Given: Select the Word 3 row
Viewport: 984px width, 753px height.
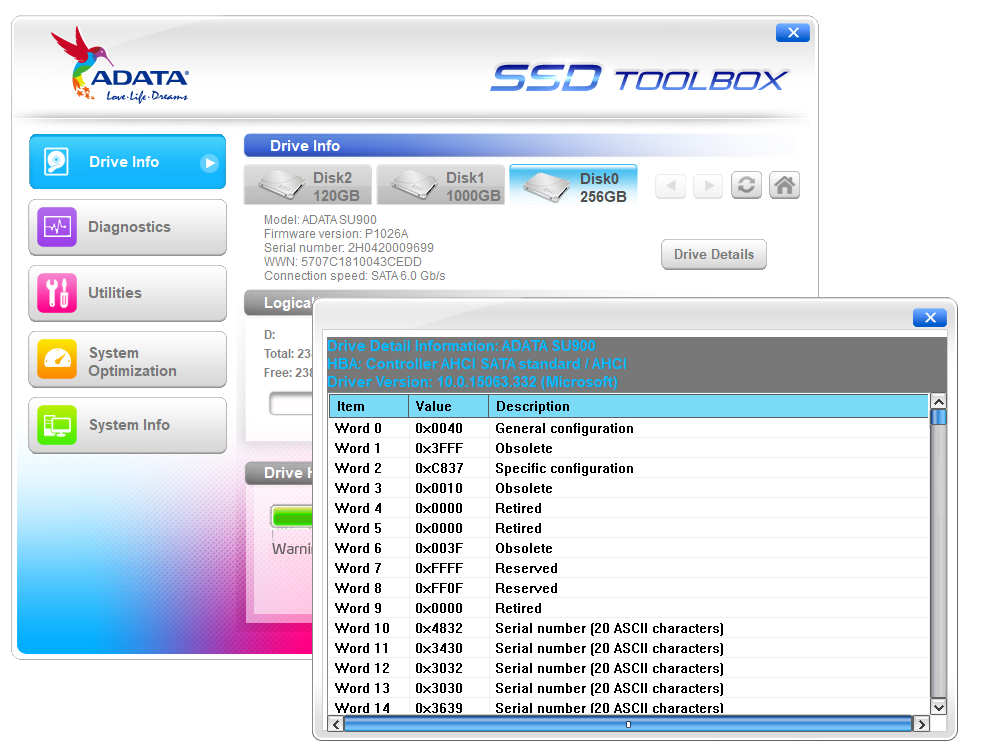Looking at the screenshot, I should 629,489.
